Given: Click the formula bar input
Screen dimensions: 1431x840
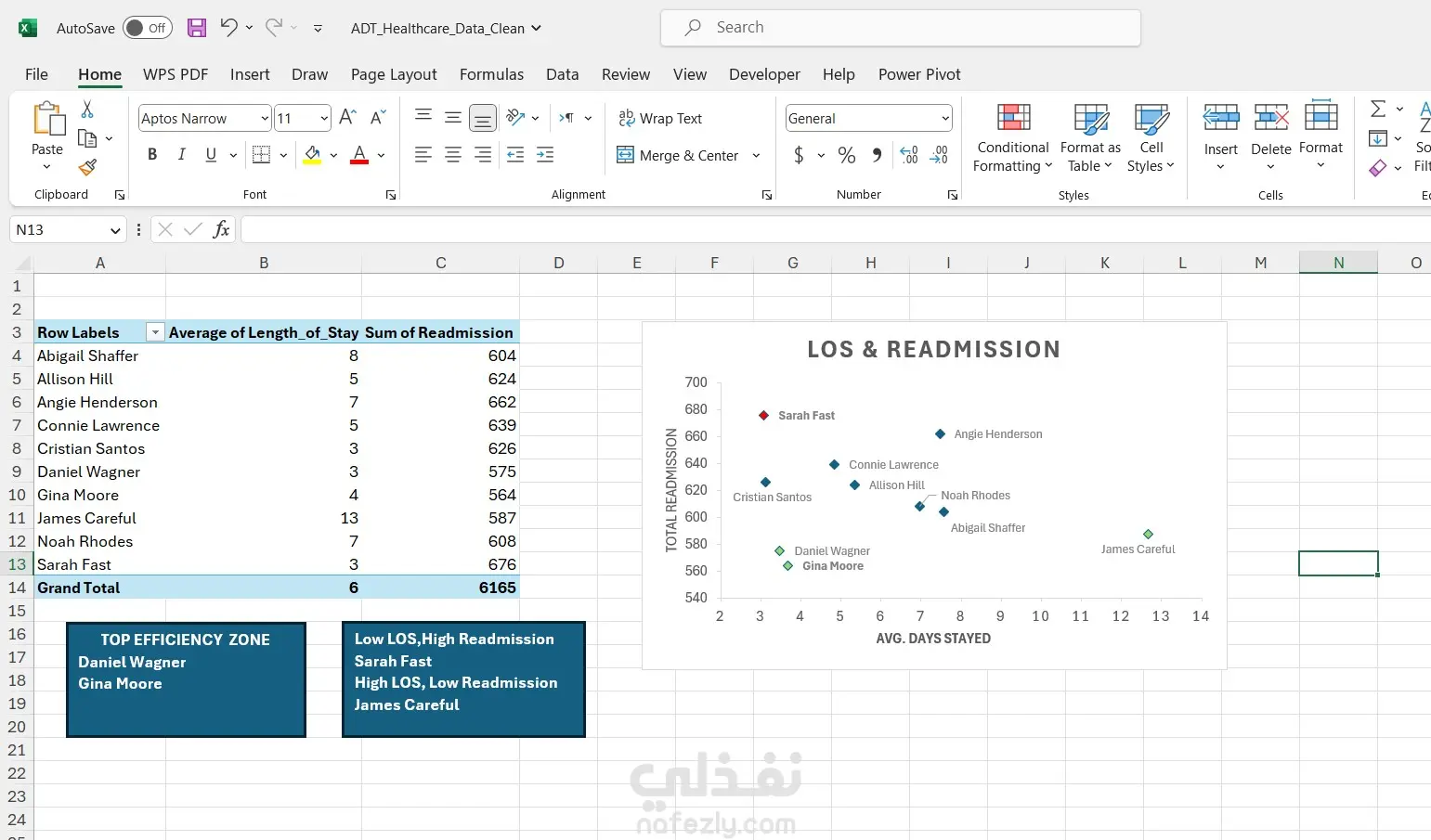Looking at the screenshot, I should [836, 229].
